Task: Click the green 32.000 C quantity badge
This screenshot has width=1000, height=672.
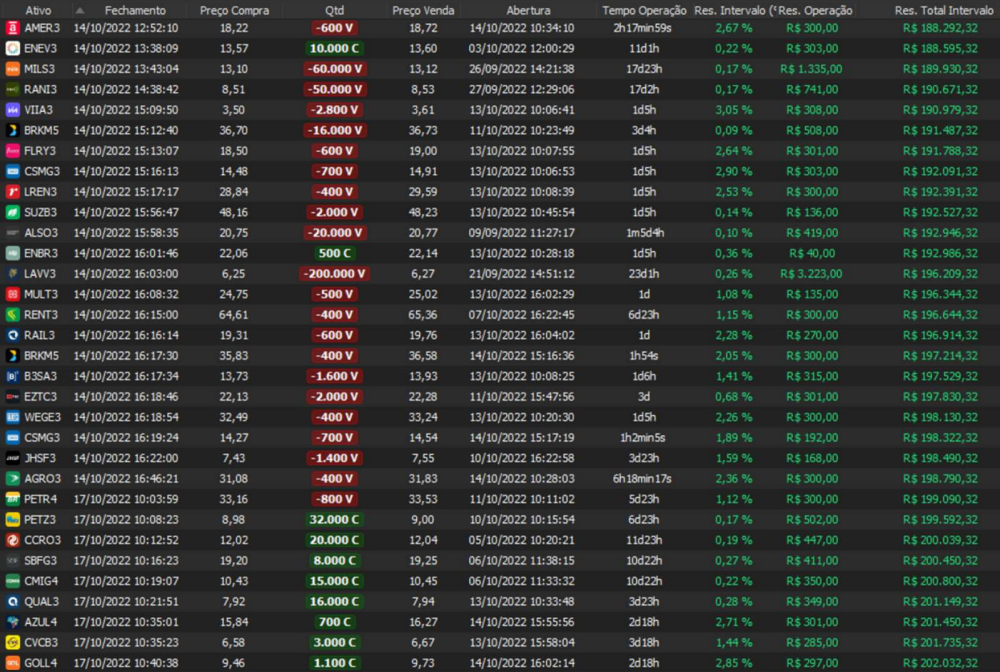Action: pos(334,519)
